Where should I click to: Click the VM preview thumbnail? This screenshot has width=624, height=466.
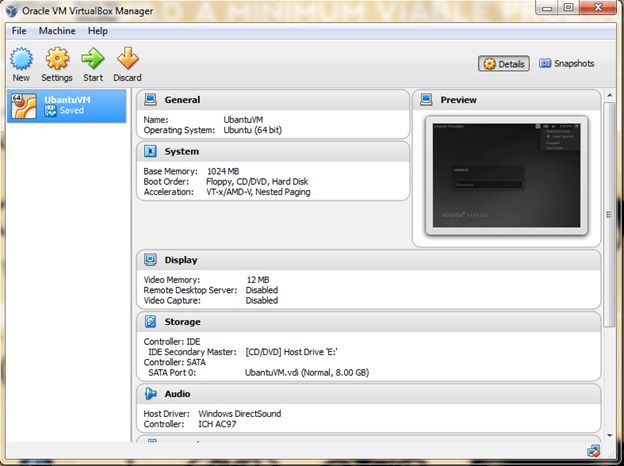(506, 175)
